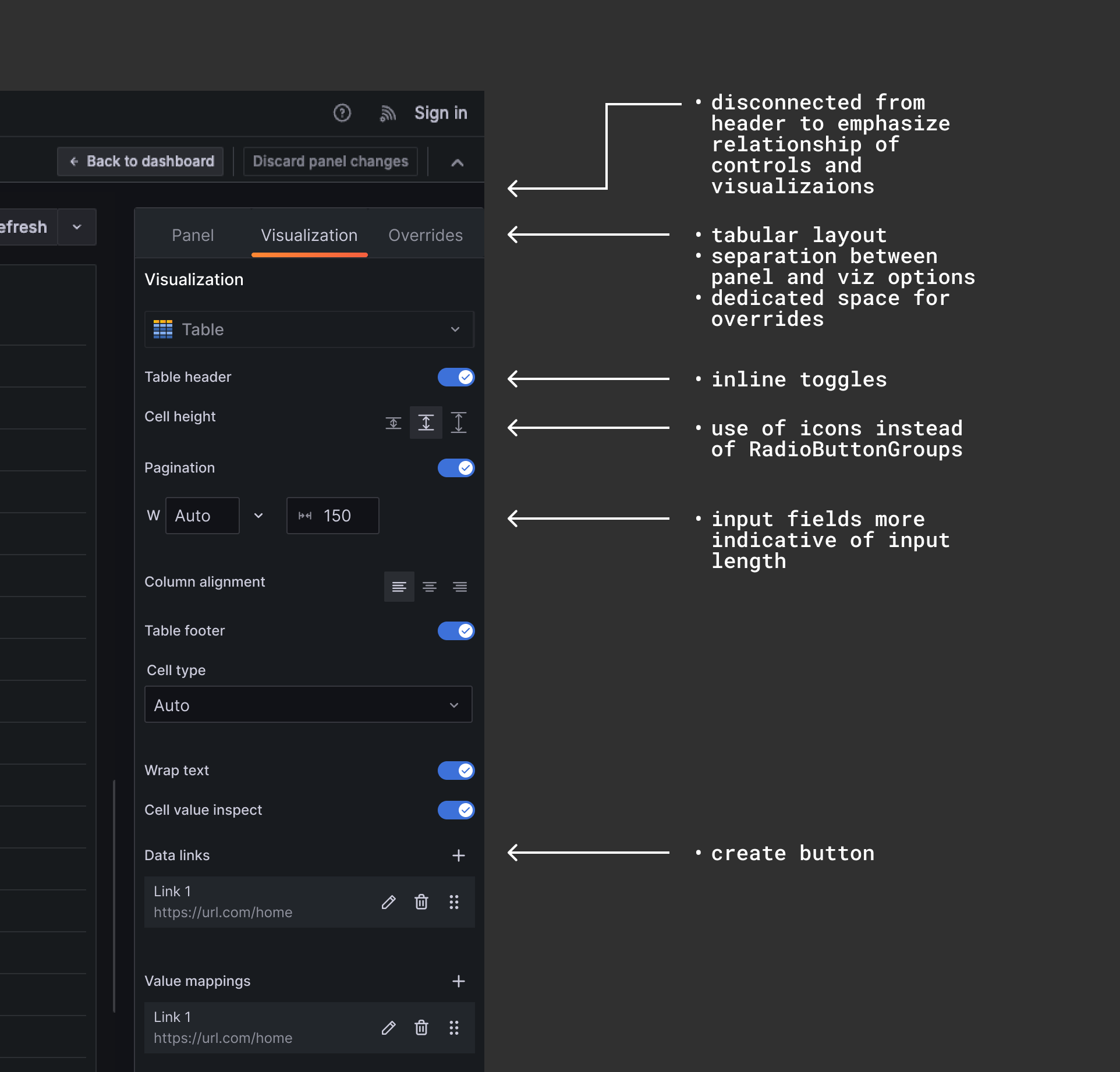Toggle the Table header switch
The image size is (1120, 1072).
(x=456, y=377)
